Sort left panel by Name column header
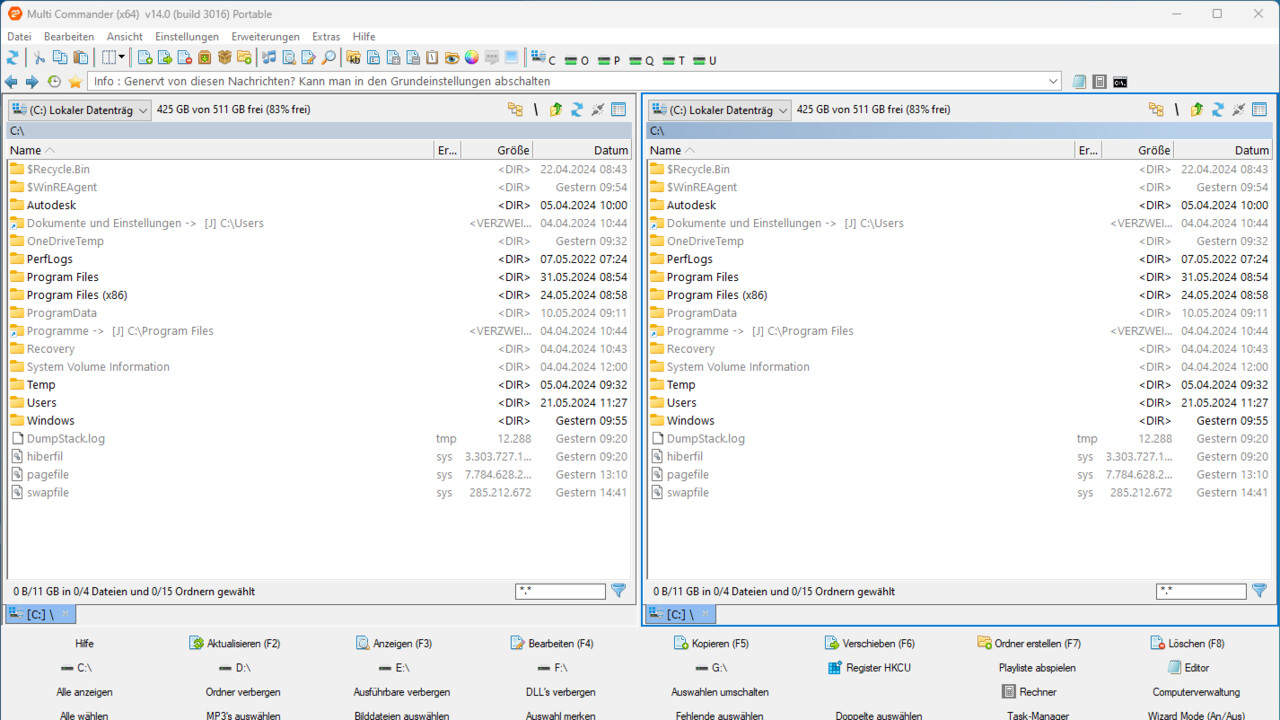Viewport: 1280px width, 720px height. point(220,150)
